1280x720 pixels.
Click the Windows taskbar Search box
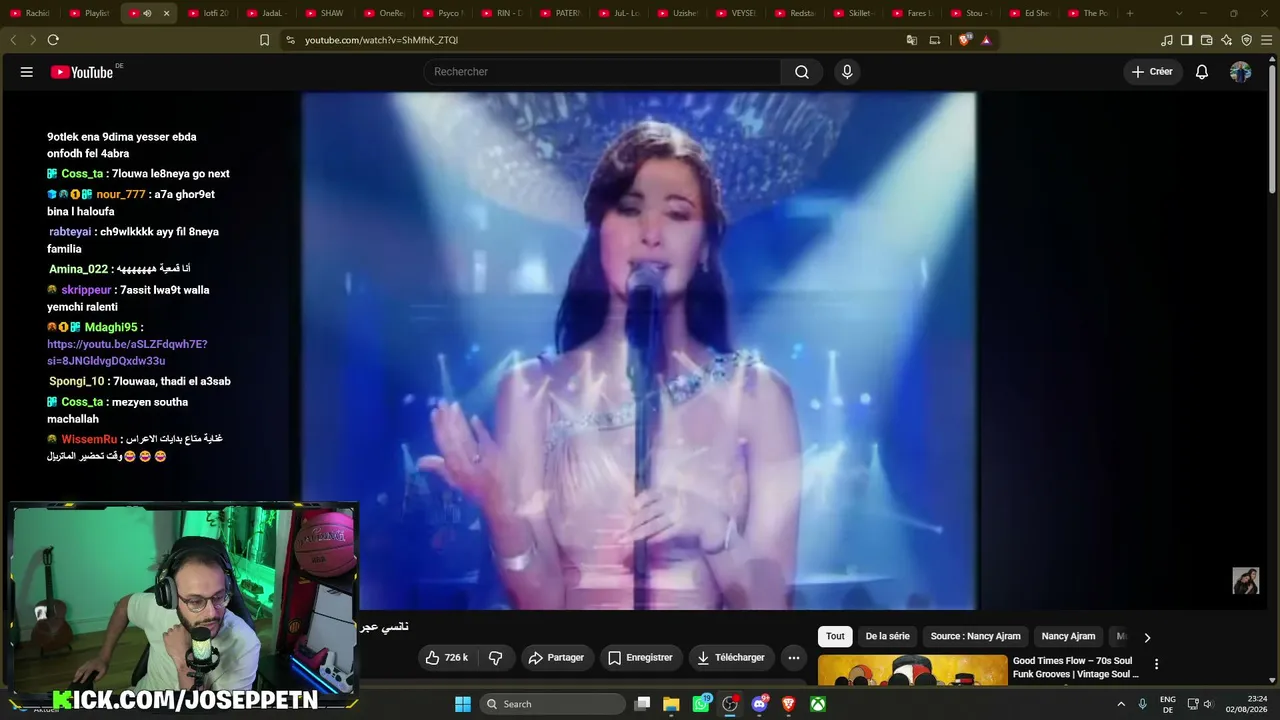(553, 704)
